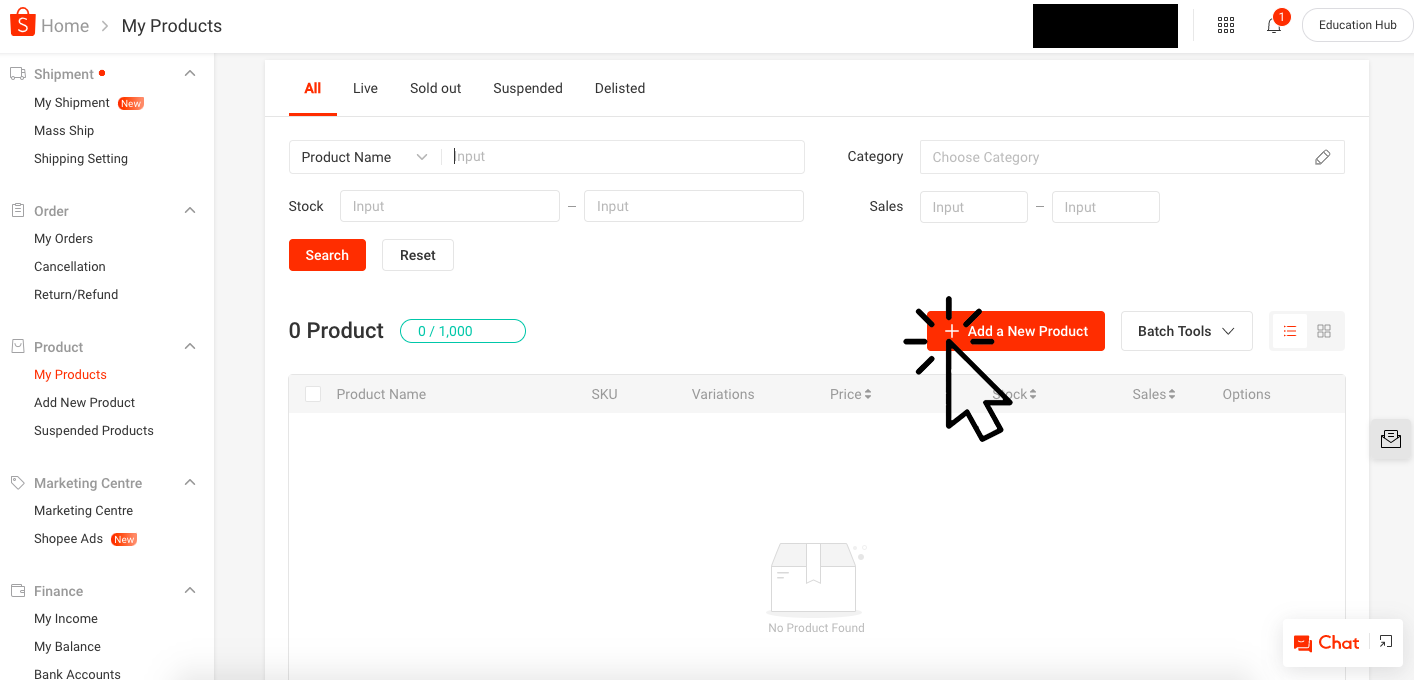This screenshot has width=1414, height=680.
Task: Open the Product Name filter dropdown
Action: [x=364, y=157]
